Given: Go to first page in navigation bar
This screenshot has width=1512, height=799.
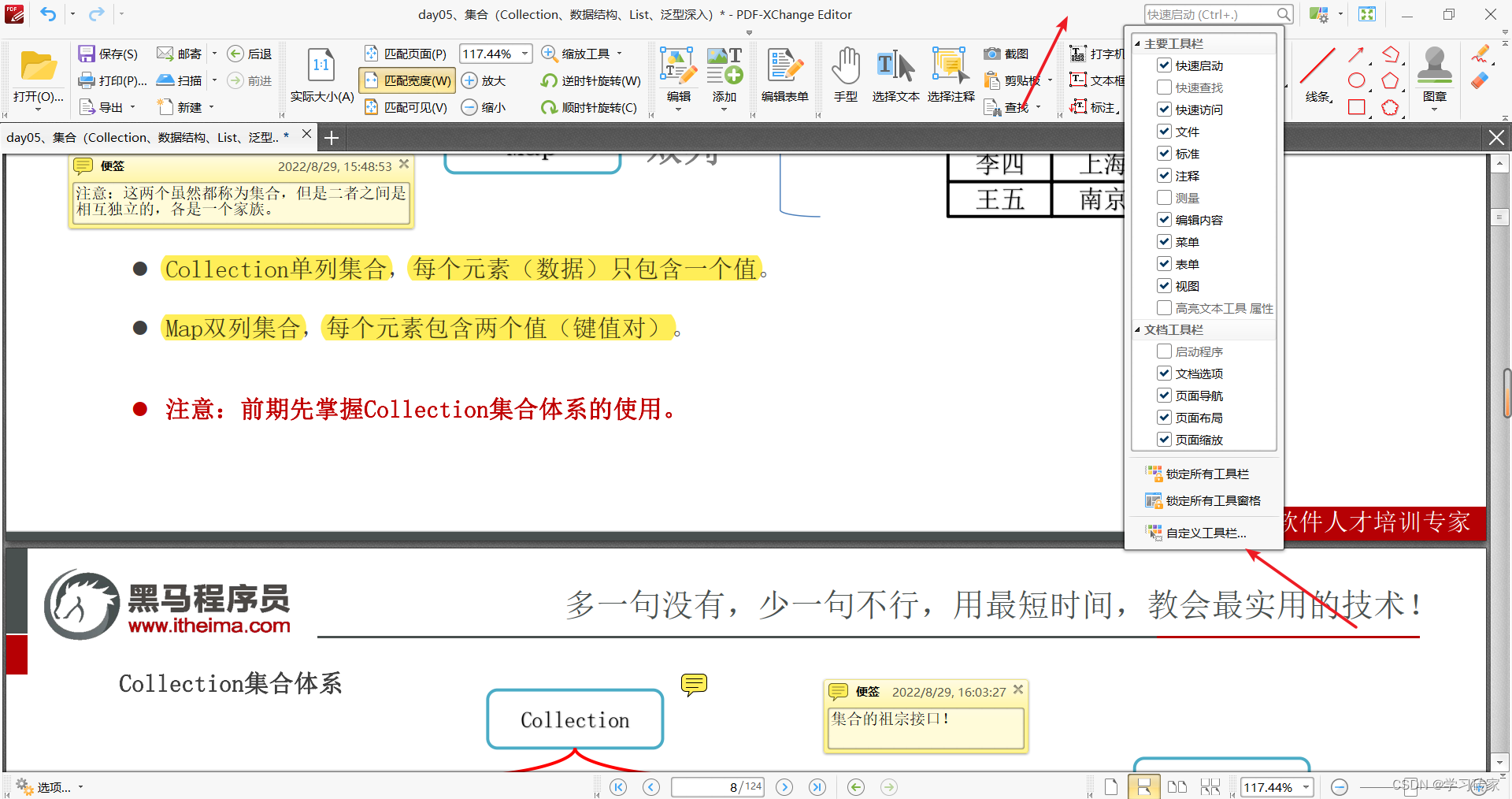Looking at the screenshot, I should point(618,786).
